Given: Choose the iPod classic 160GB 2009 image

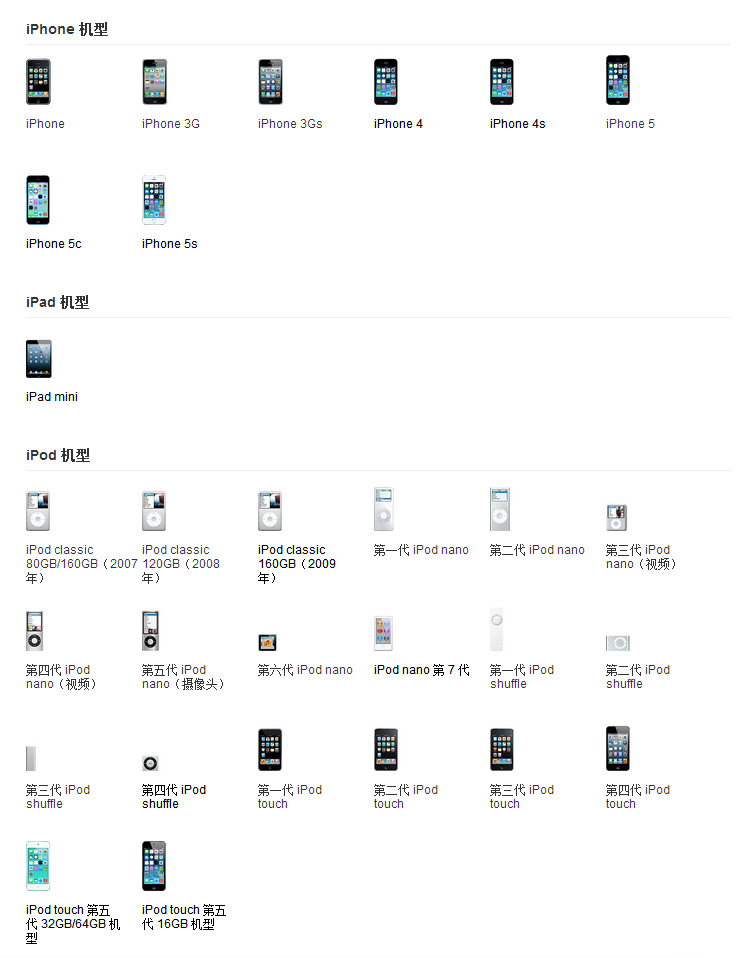Looking at the screenshot, I should (x=270, y=511).
